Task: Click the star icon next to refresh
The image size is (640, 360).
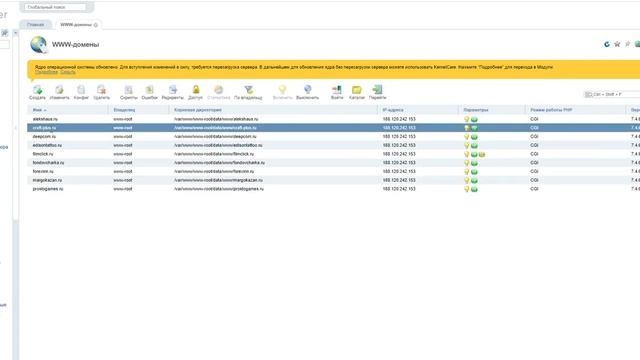Action: (617, 44)
